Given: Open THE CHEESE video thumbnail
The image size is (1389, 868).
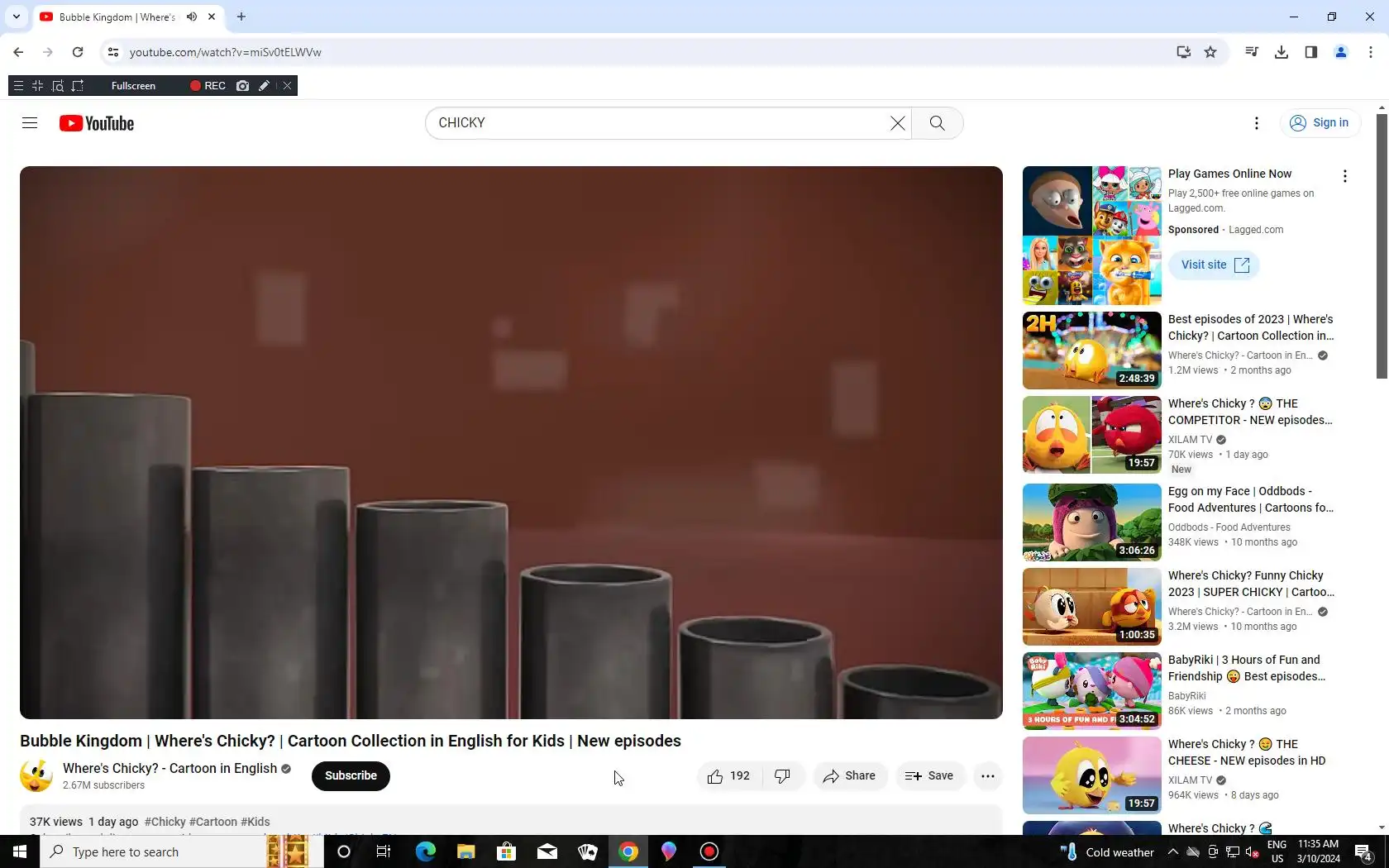Looking at the screenshot, I should 1092,775.
